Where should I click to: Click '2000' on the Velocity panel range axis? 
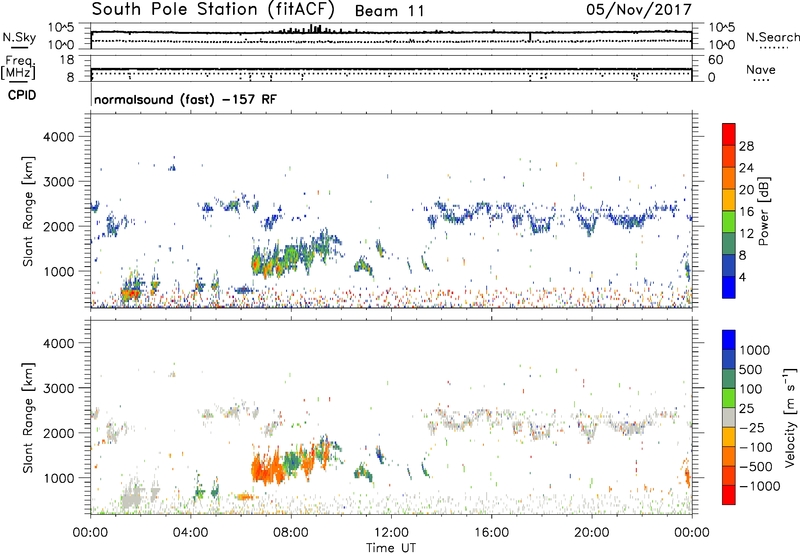click(58, 433)
